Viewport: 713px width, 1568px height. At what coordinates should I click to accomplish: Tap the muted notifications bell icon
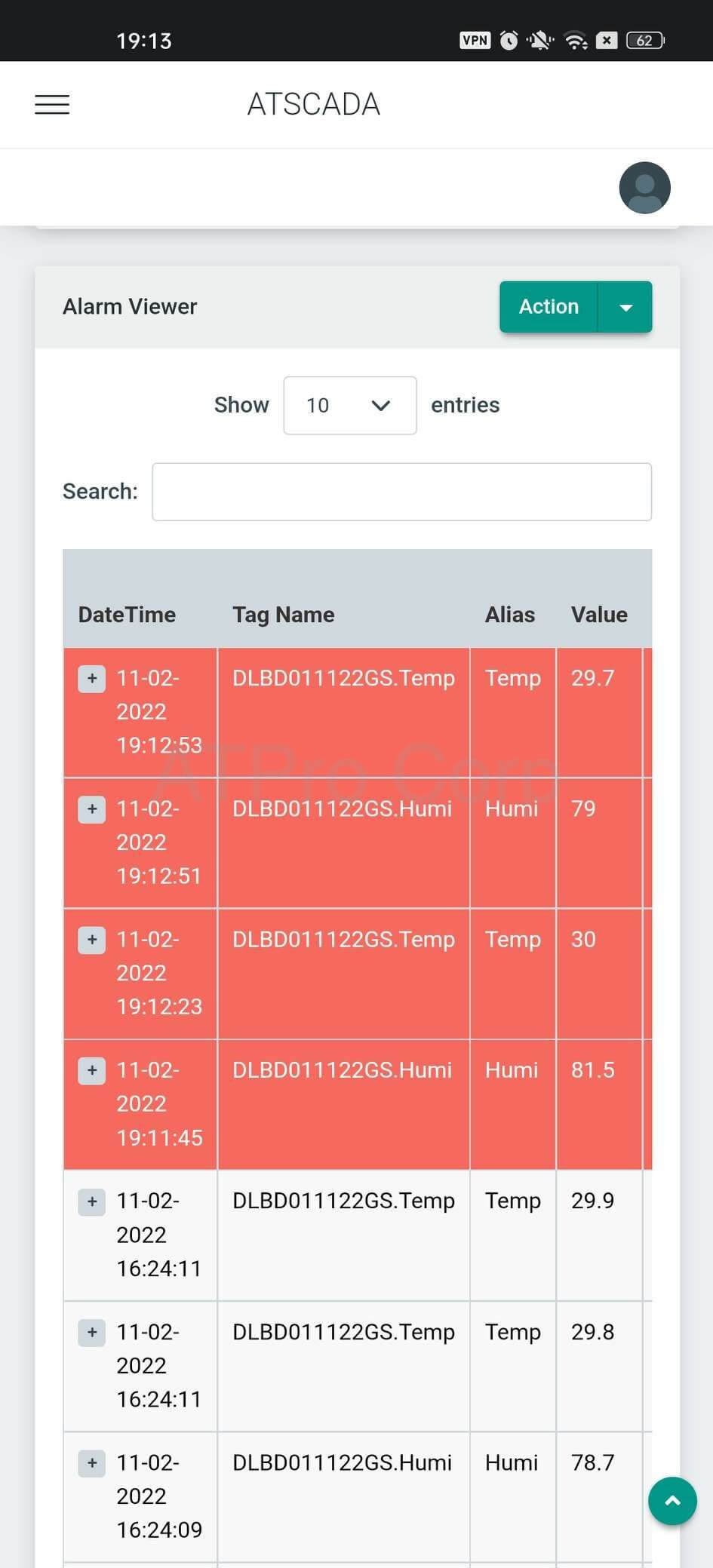(540, 41)
